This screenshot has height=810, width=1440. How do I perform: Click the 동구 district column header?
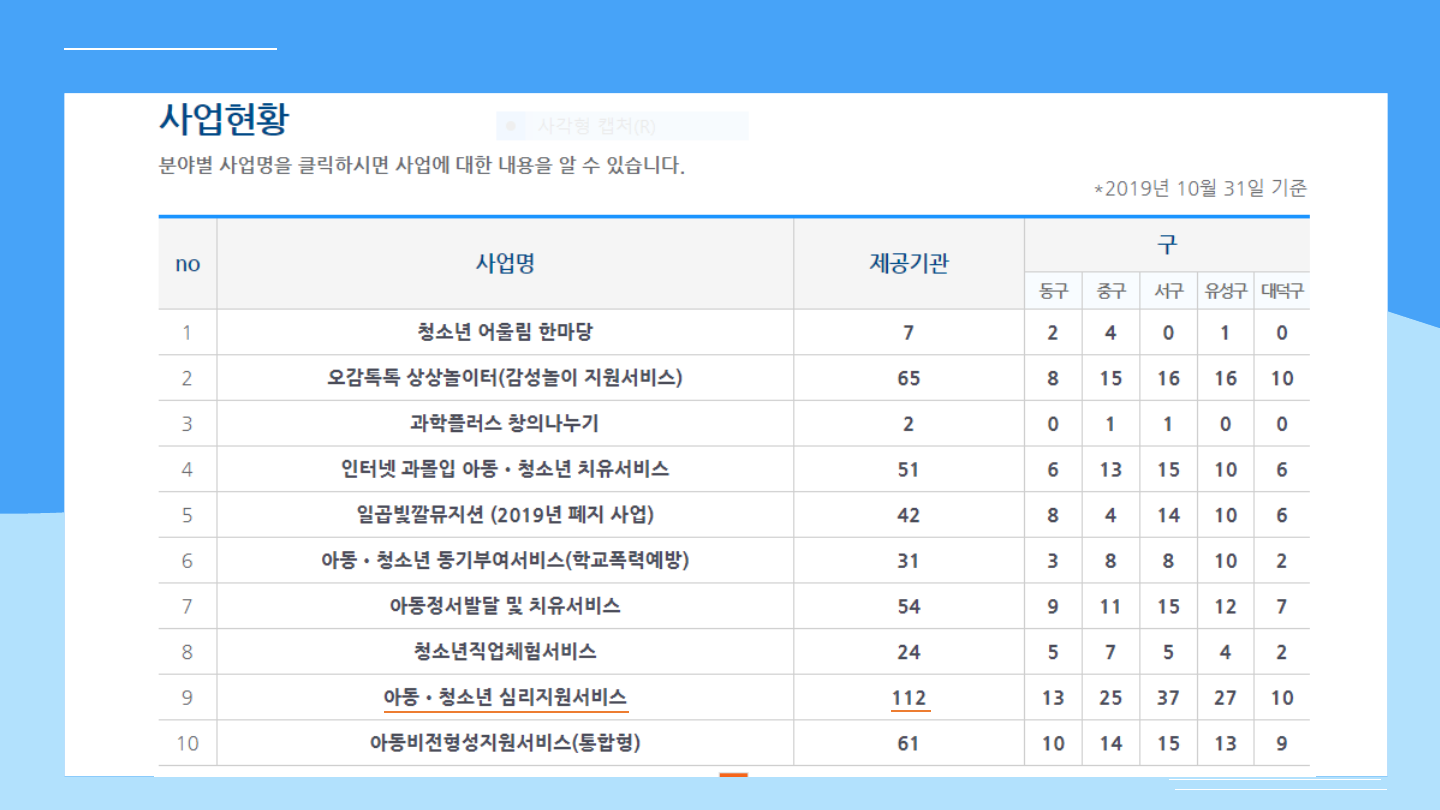[x=1053, y=291]
